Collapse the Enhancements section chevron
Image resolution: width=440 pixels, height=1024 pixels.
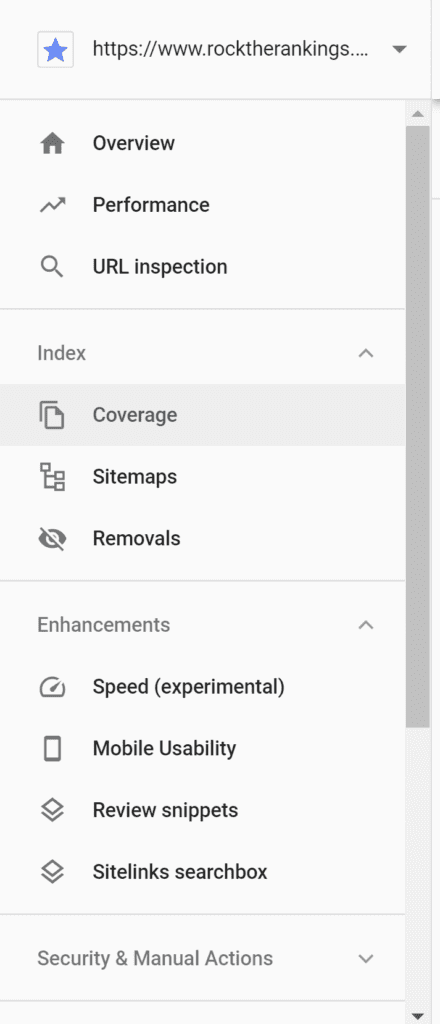click(366, 625)
